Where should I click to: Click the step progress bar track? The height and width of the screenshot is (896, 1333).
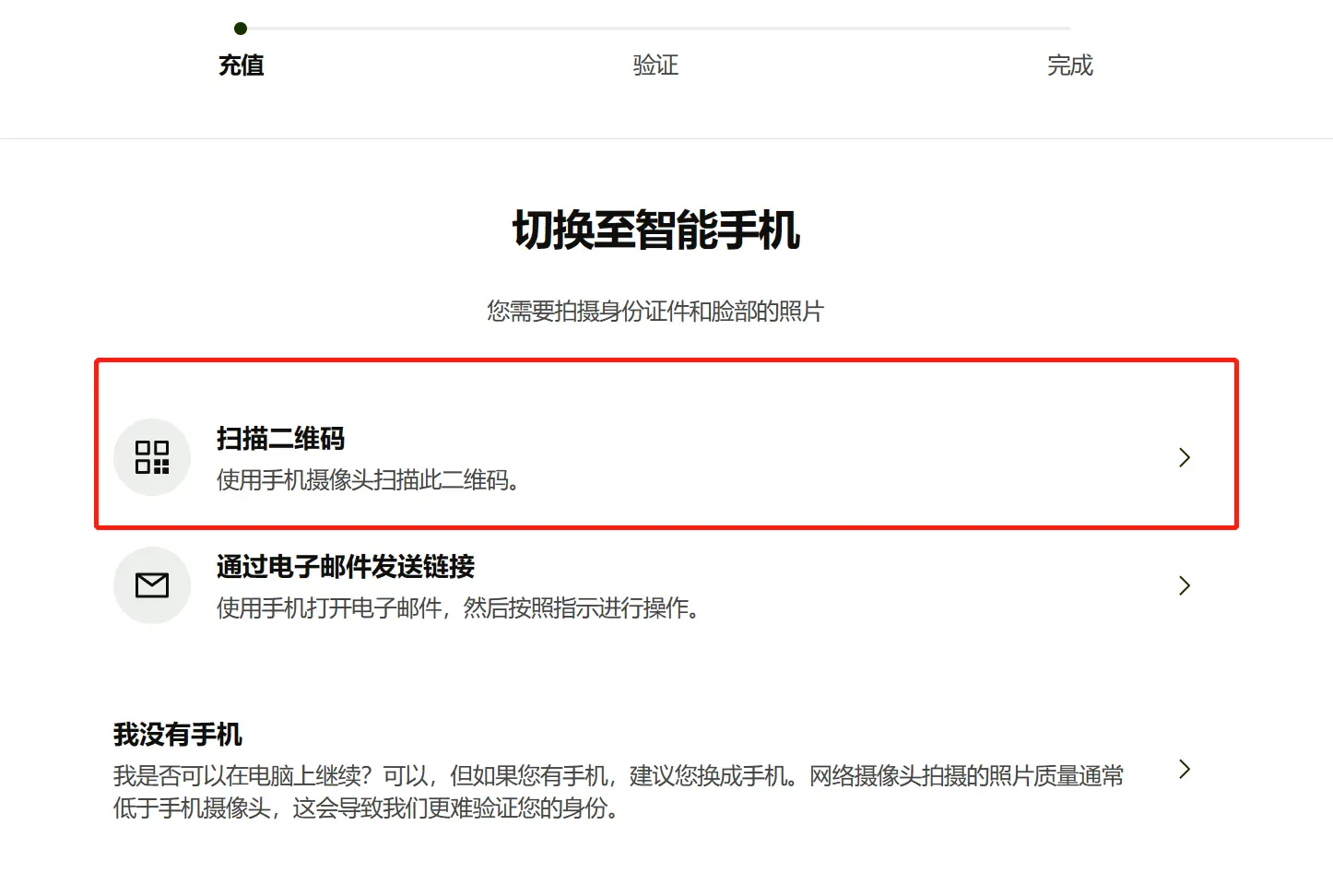[655, 29]
